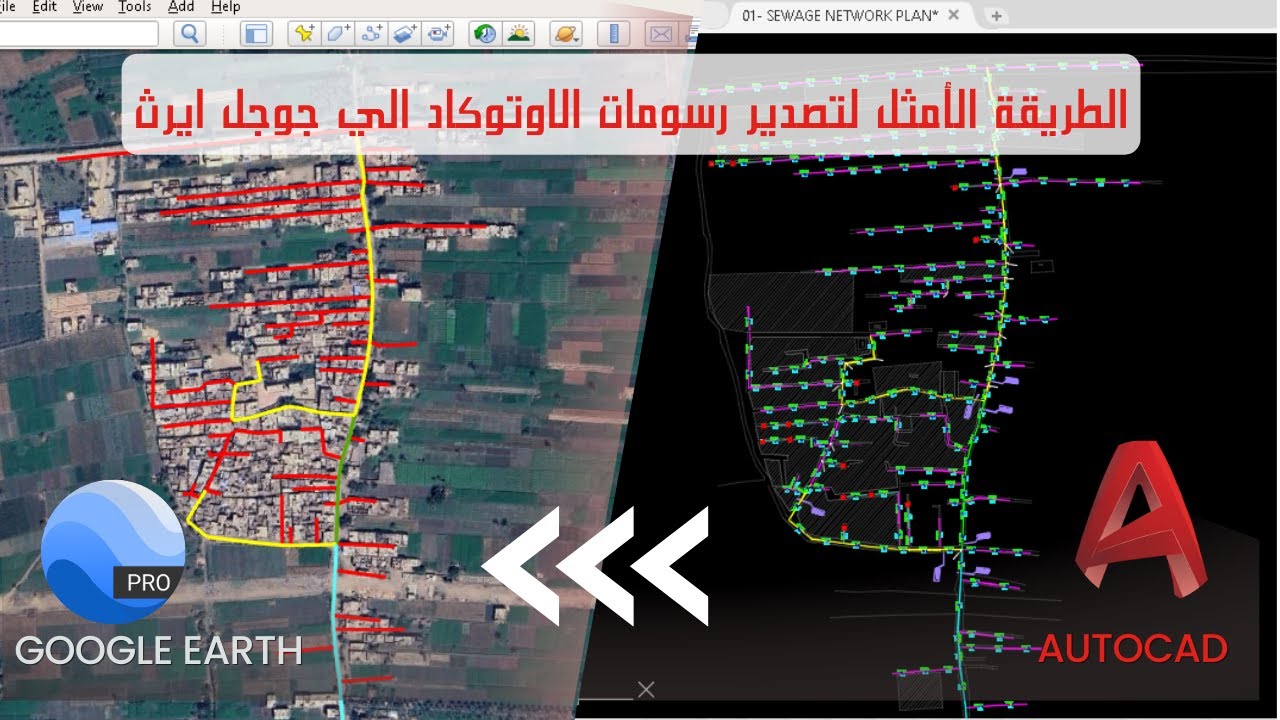Close the SEWAGE NETWORK PLAN drawing tab
Image resolution: width=1280 pixels, height=720 pixels.
pos(953,15)
